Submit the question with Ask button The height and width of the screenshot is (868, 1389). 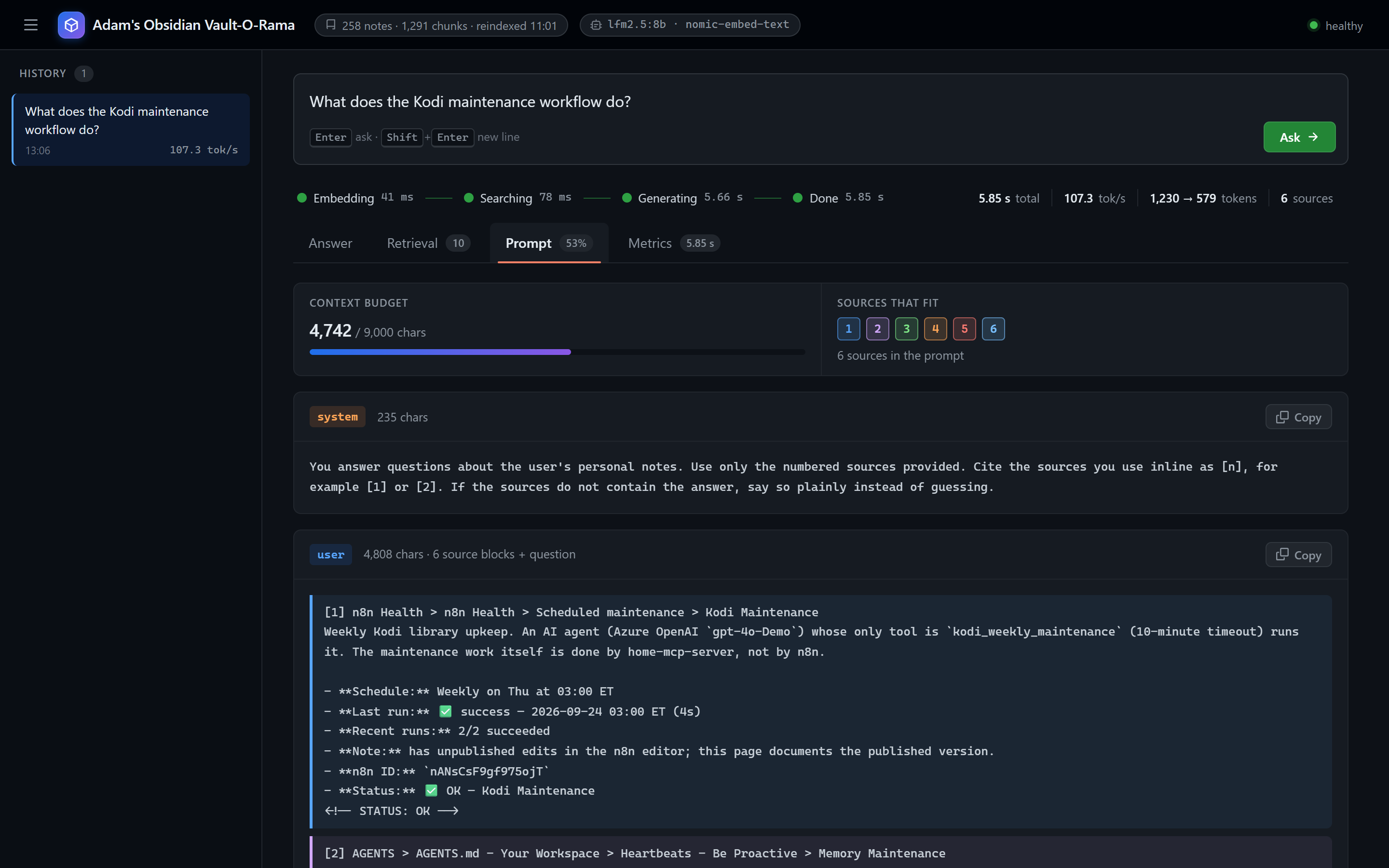point(1299,137)
